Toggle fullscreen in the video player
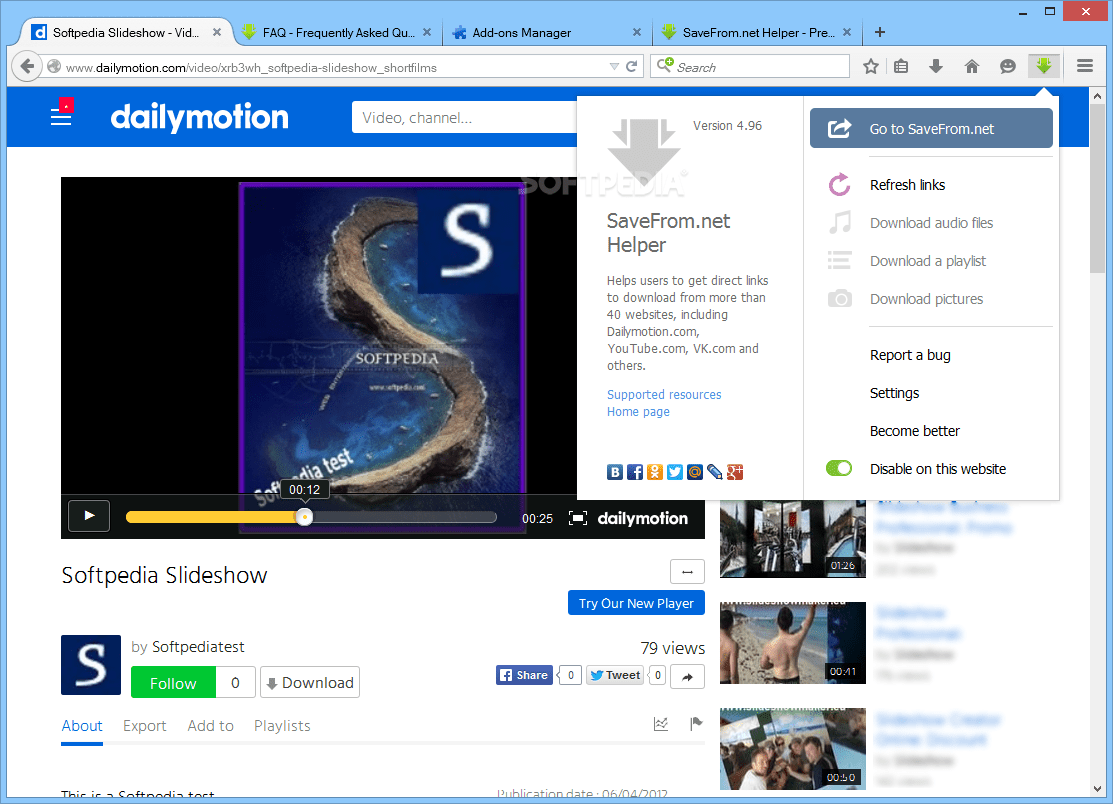The image size is (1113, 804). coord(578,519)
